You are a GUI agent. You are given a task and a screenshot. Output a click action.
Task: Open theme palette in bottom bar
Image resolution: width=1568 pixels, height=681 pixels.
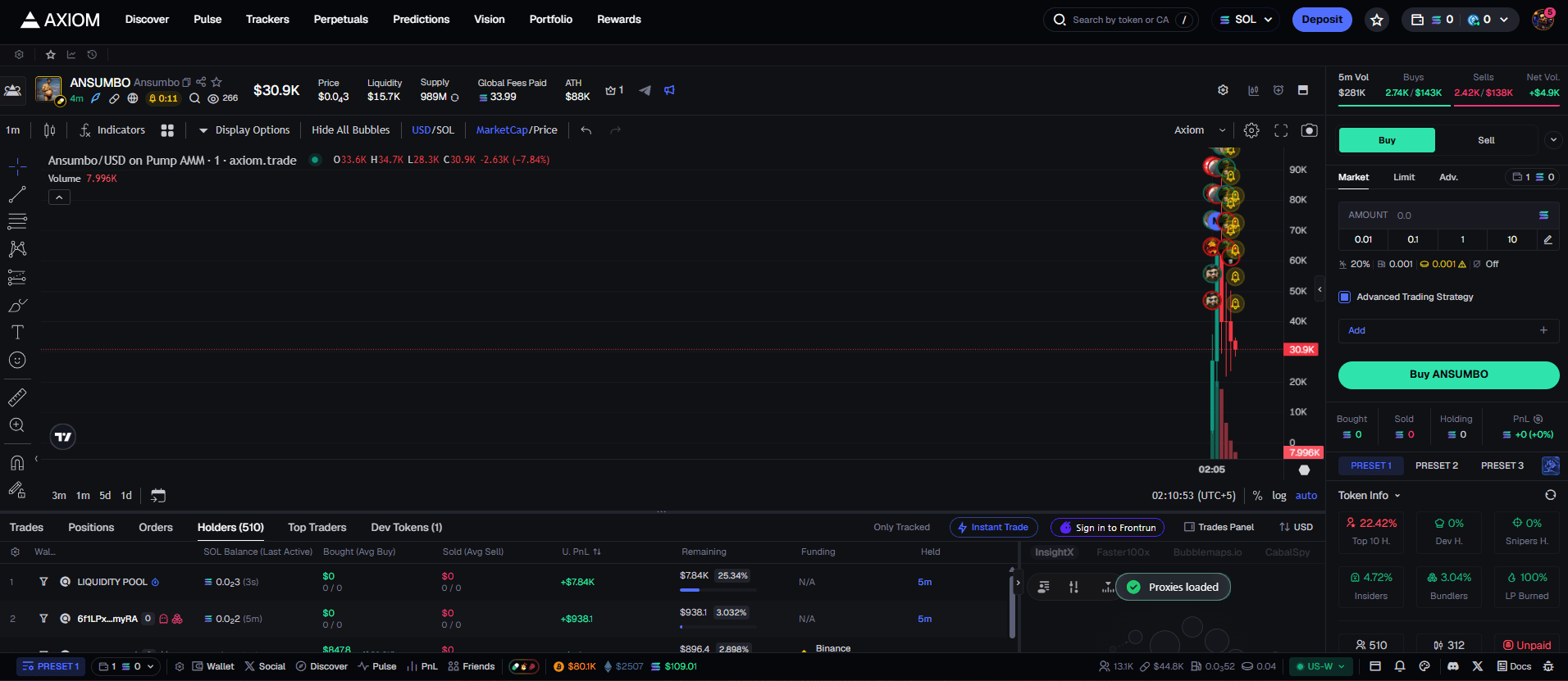point(1424,666)
